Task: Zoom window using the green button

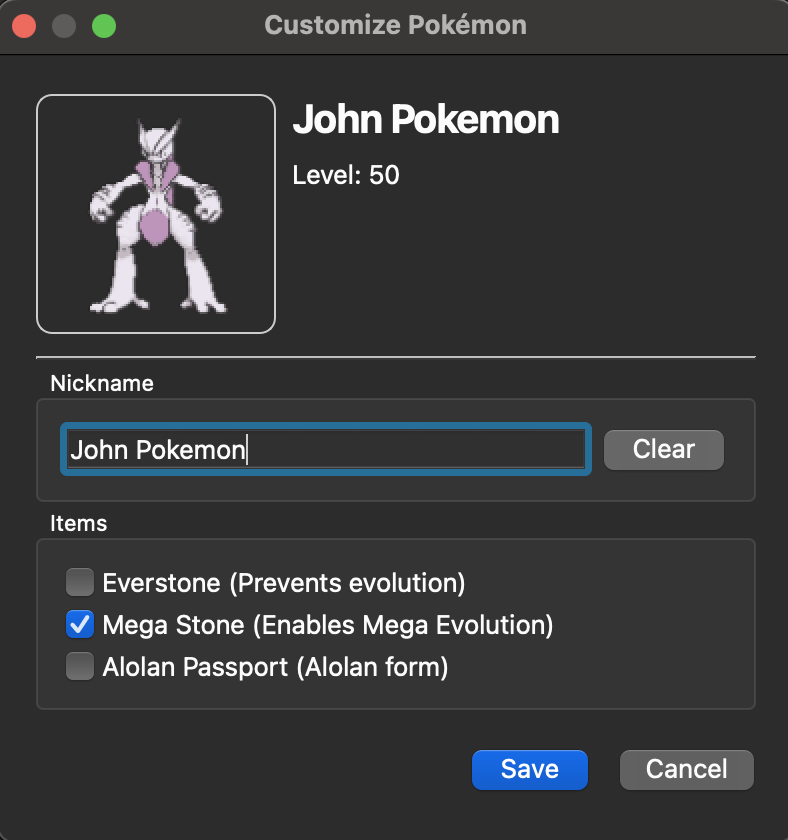Action: coord(104,25)
